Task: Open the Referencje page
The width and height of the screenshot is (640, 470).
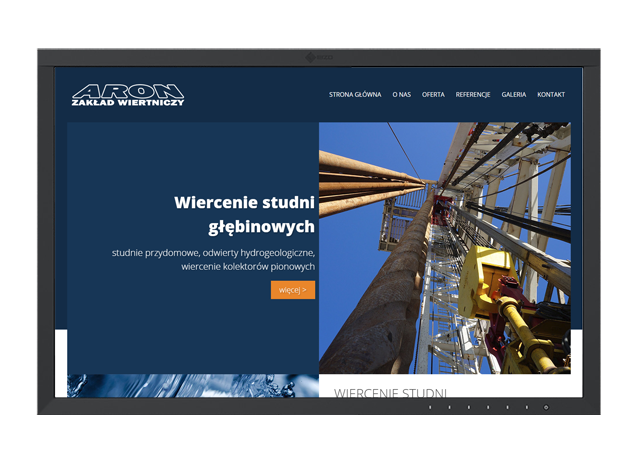Action: (473, 95)
